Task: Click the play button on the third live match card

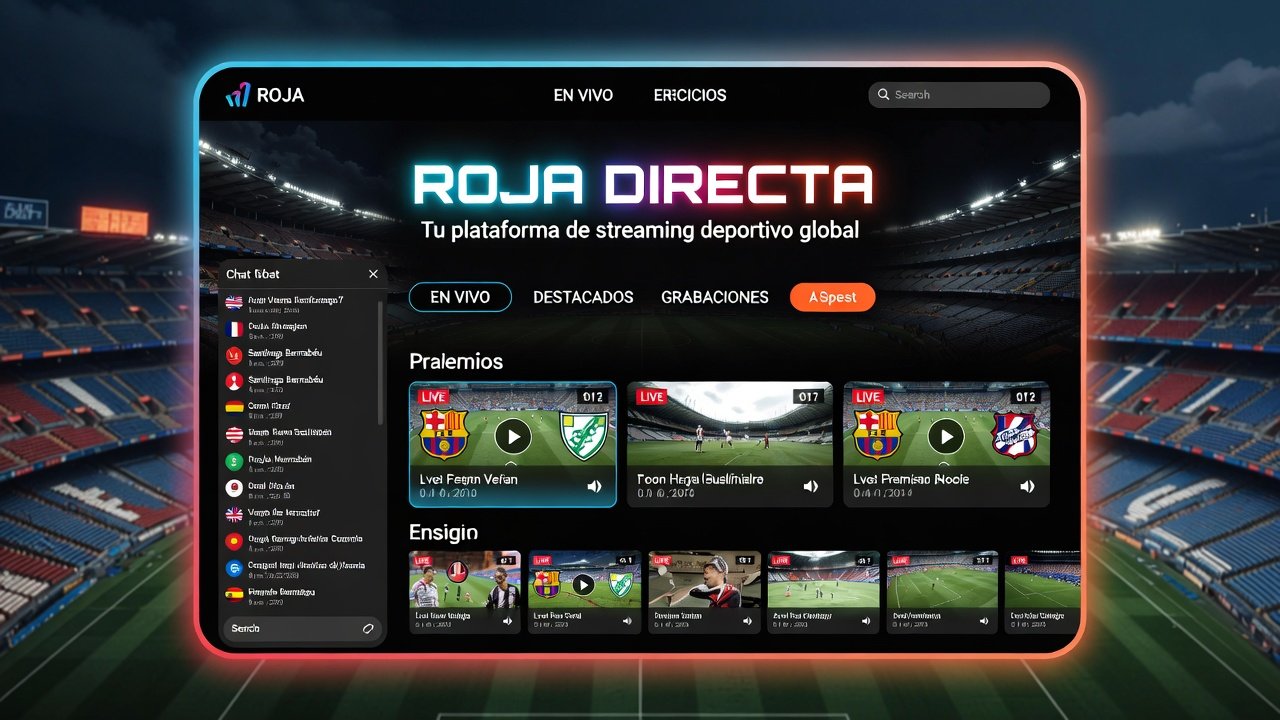Action: point(946,436)
